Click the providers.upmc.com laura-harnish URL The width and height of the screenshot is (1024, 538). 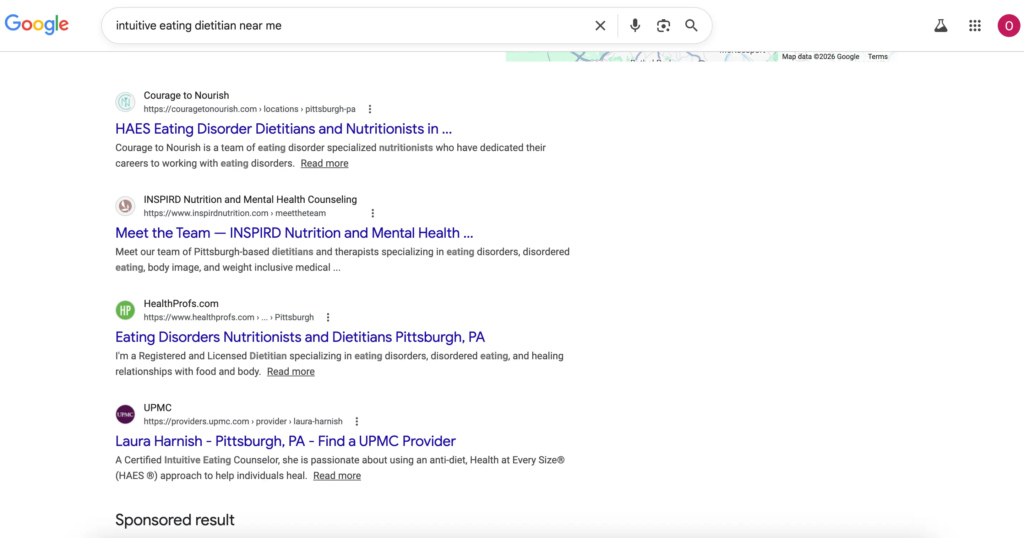[x=243, y=422]
